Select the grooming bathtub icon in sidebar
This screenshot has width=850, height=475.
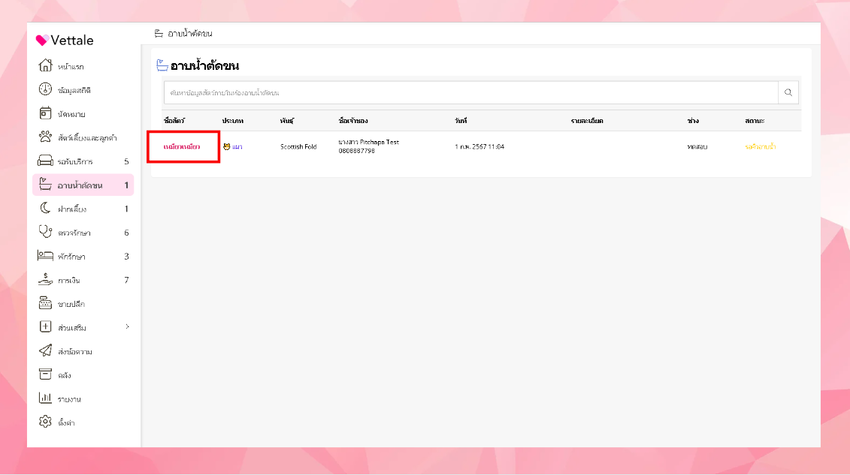click(x=46, y=184)
